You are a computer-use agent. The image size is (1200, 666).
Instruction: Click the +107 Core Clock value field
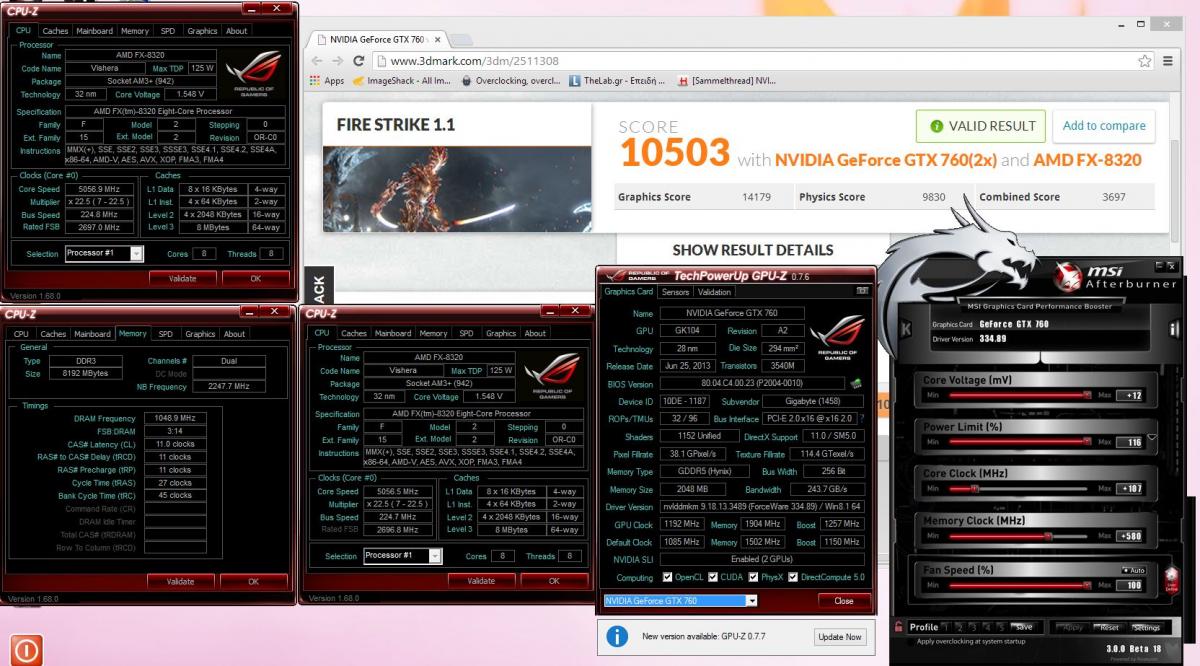tap(1131, 488)
